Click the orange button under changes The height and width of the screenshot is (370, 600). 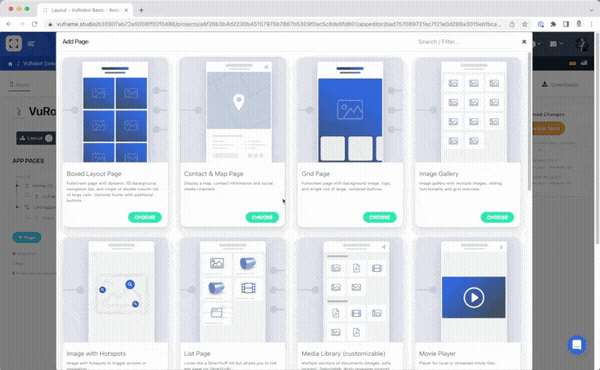pyautogui.click(x=548, y=128)
